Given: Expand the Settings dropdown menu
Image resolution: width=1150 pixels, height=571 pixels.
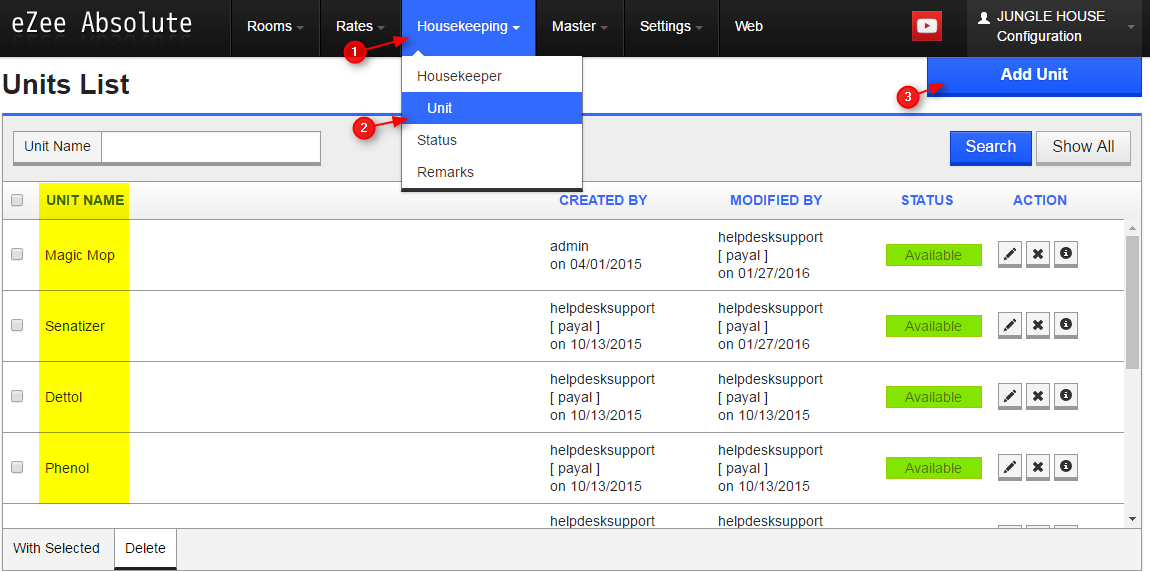Looking at the screenshot, I should click(671, 26).
